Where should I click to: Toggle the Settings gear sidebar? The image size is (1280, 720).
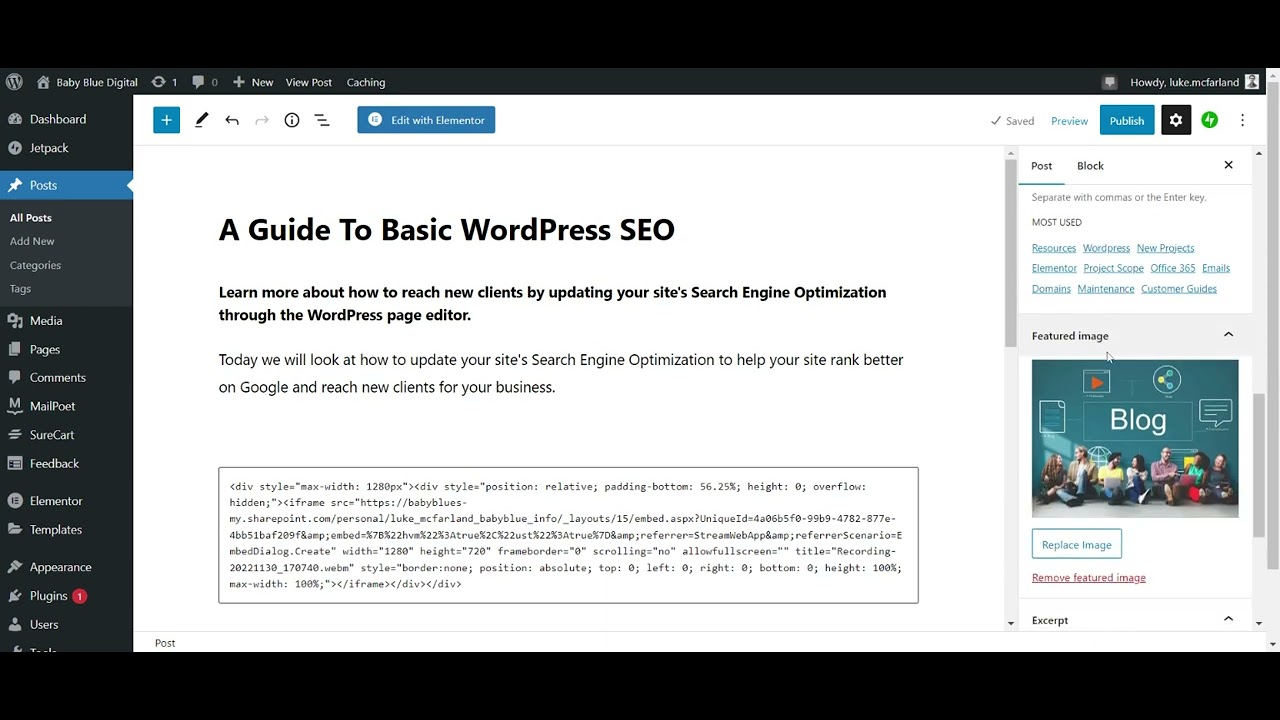1176,120
